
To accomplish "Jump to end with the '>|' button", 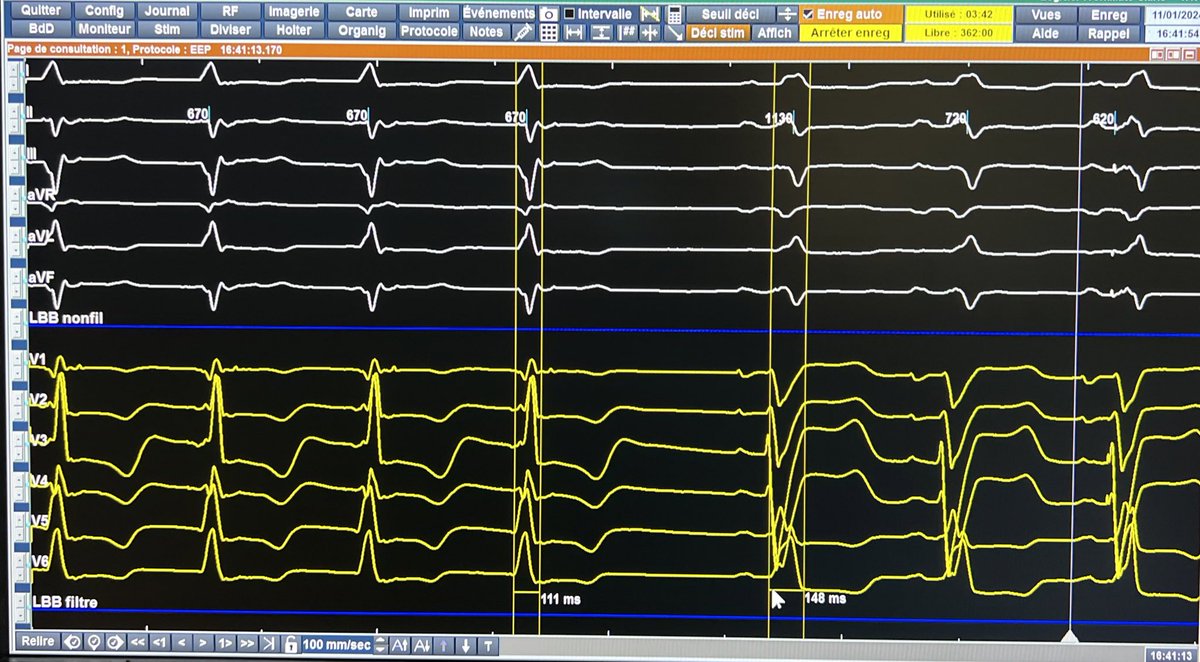I will click(x=268, y=643).
